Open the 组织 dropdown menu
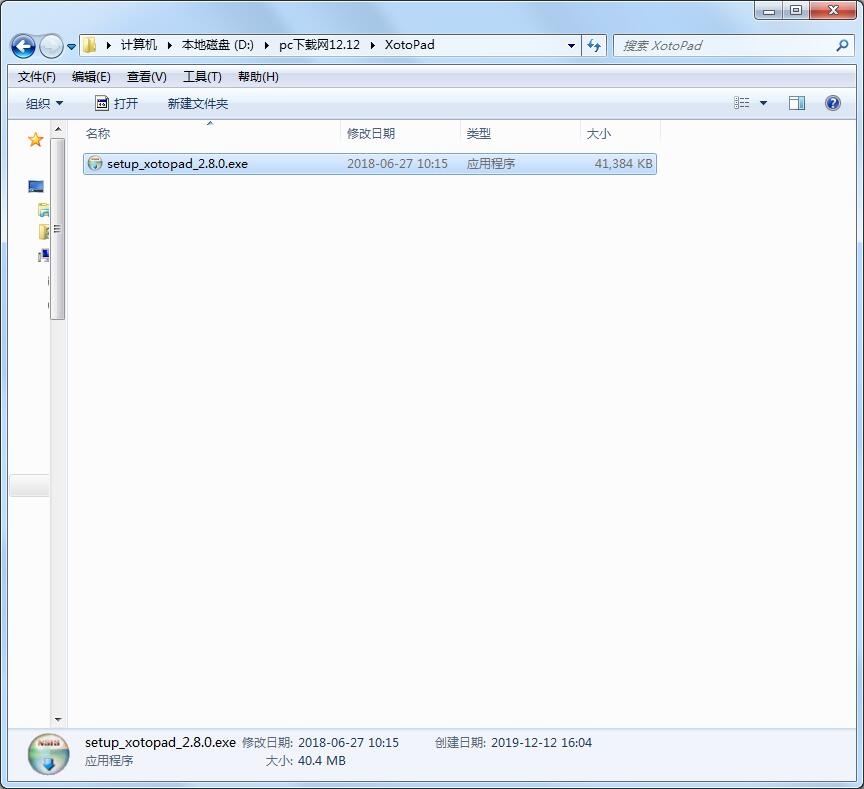Image resolution: width=864 pixels, height=789 pixels. tap(45, 104)
